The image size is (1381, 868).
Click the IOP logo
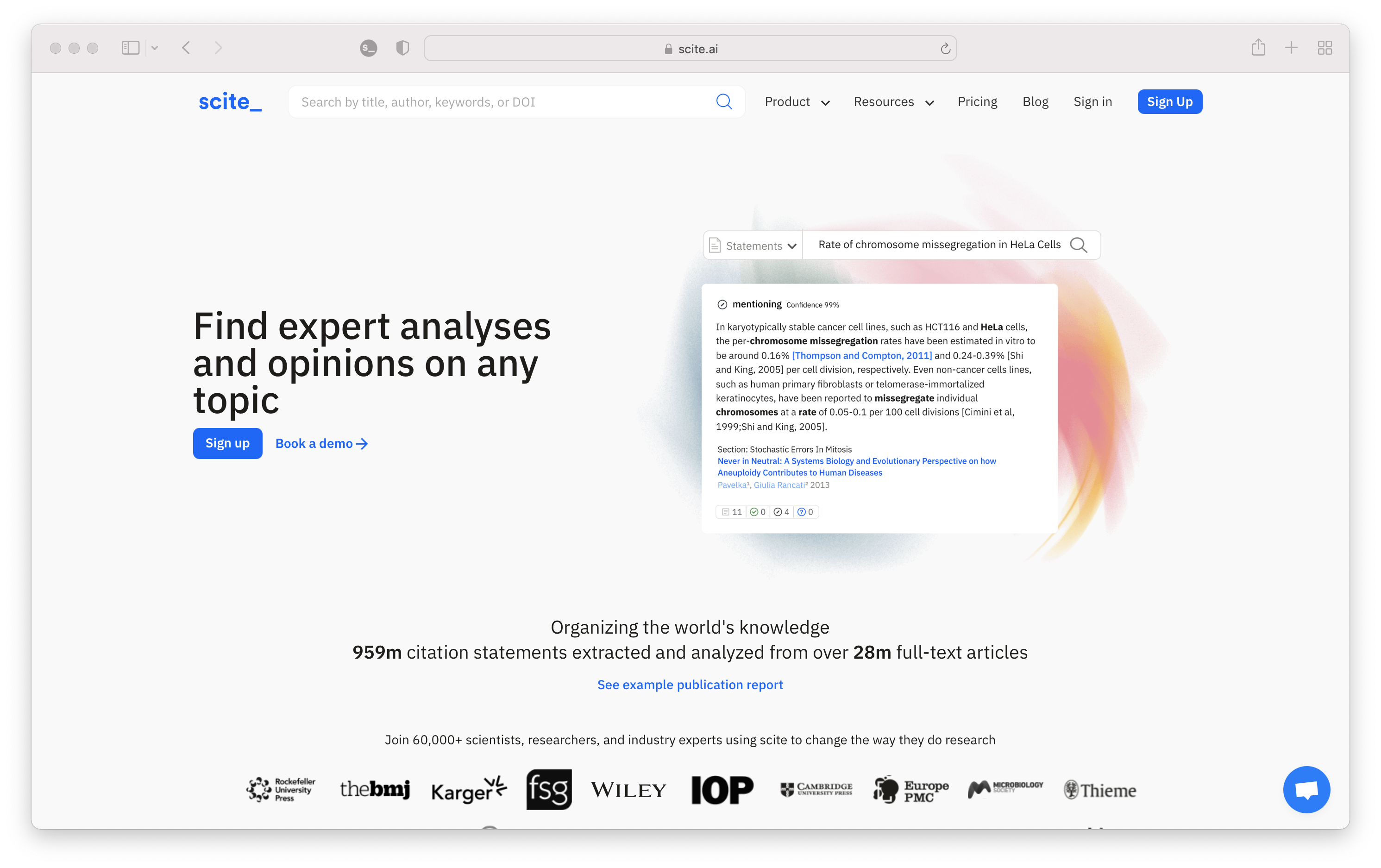pos(722,789)
